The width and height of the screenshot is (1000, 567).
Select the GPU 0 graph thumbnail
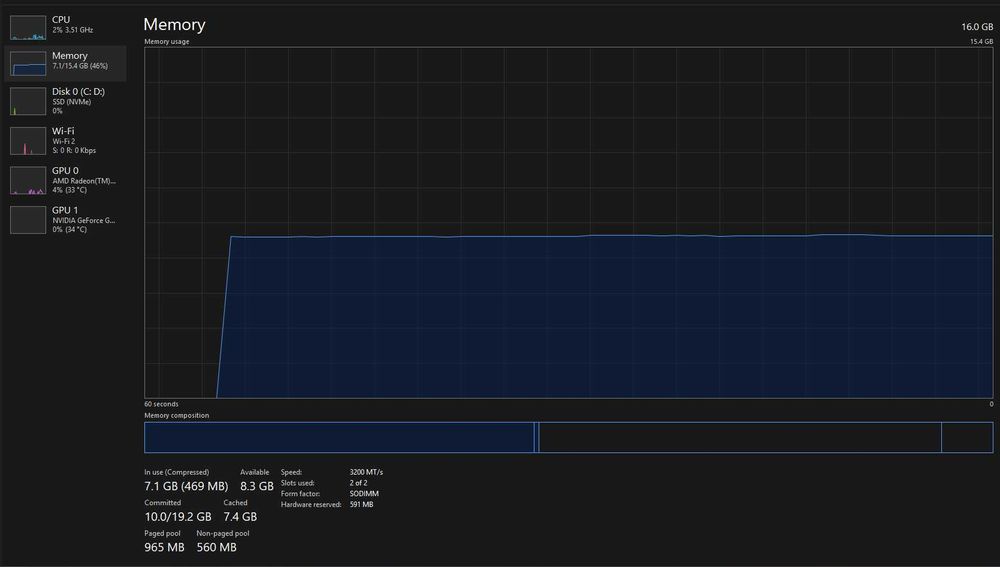pyautogui.click(x=27, y=180)
